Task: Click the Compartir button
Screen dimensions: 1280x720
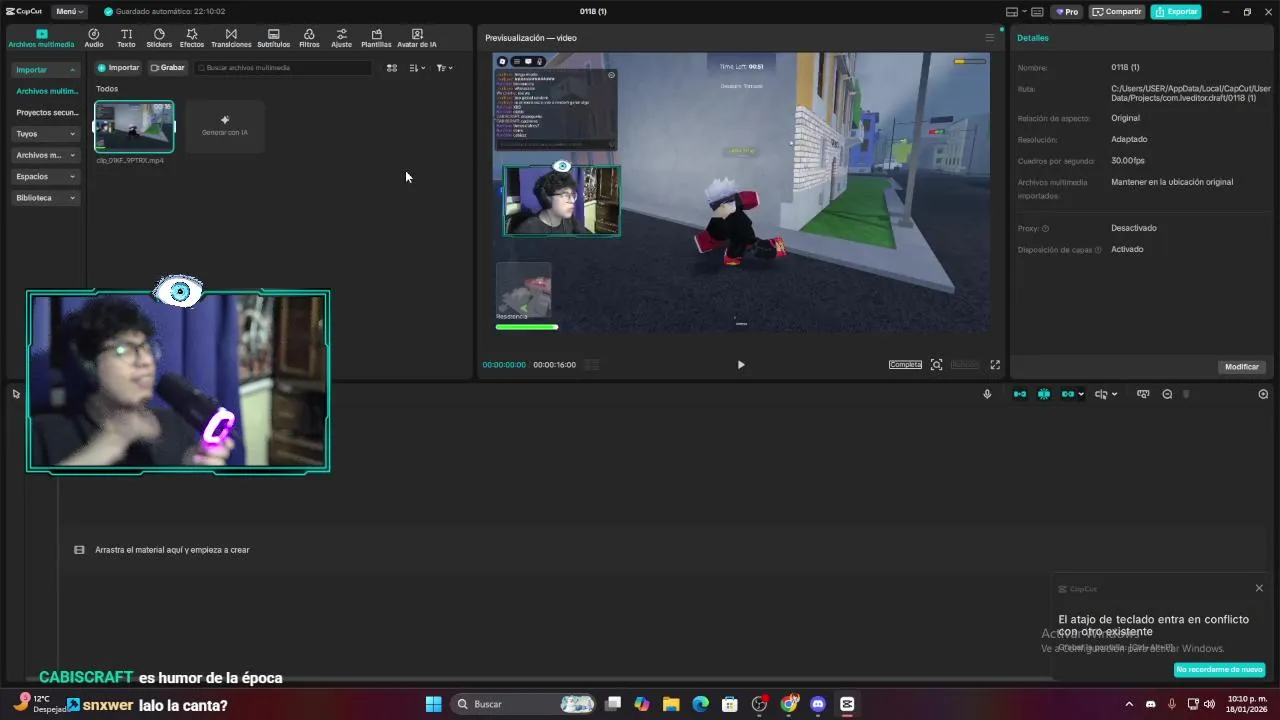Action: click(1117, 12)
